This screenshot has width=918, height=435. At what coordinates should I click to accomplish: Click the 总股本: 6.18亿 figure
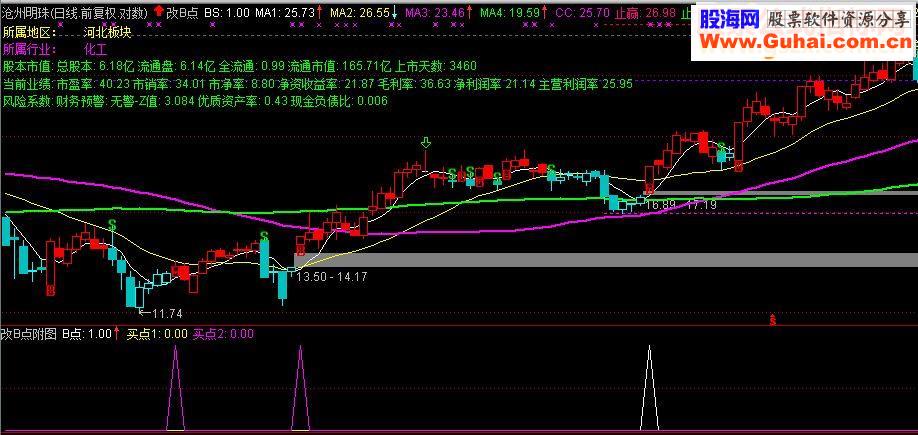[95, 66]
